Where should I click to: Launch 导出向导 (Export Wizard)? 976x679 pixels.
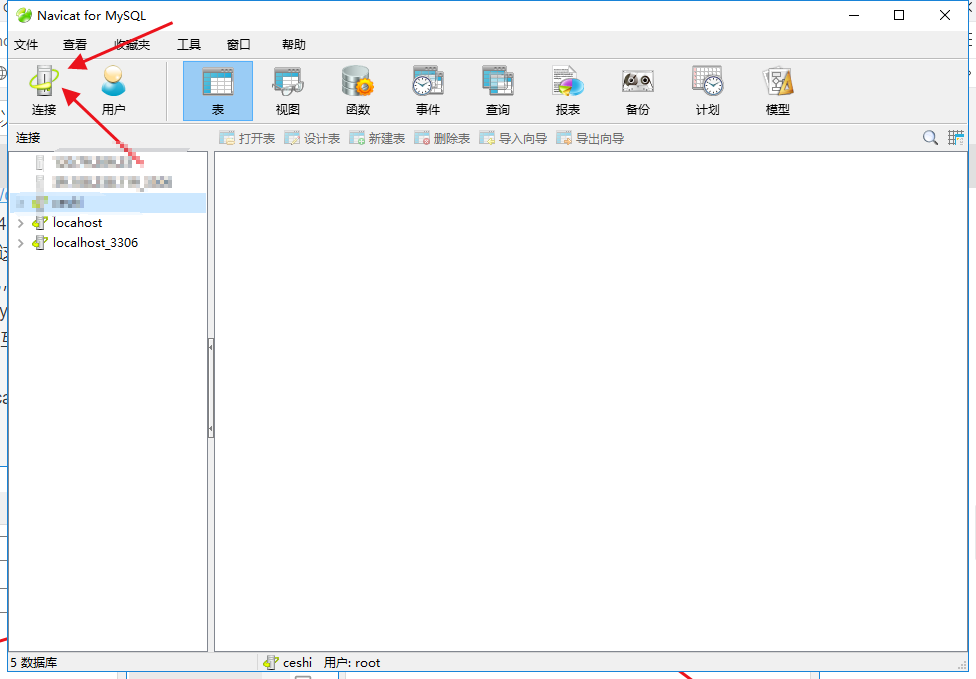tap(590, 138)
